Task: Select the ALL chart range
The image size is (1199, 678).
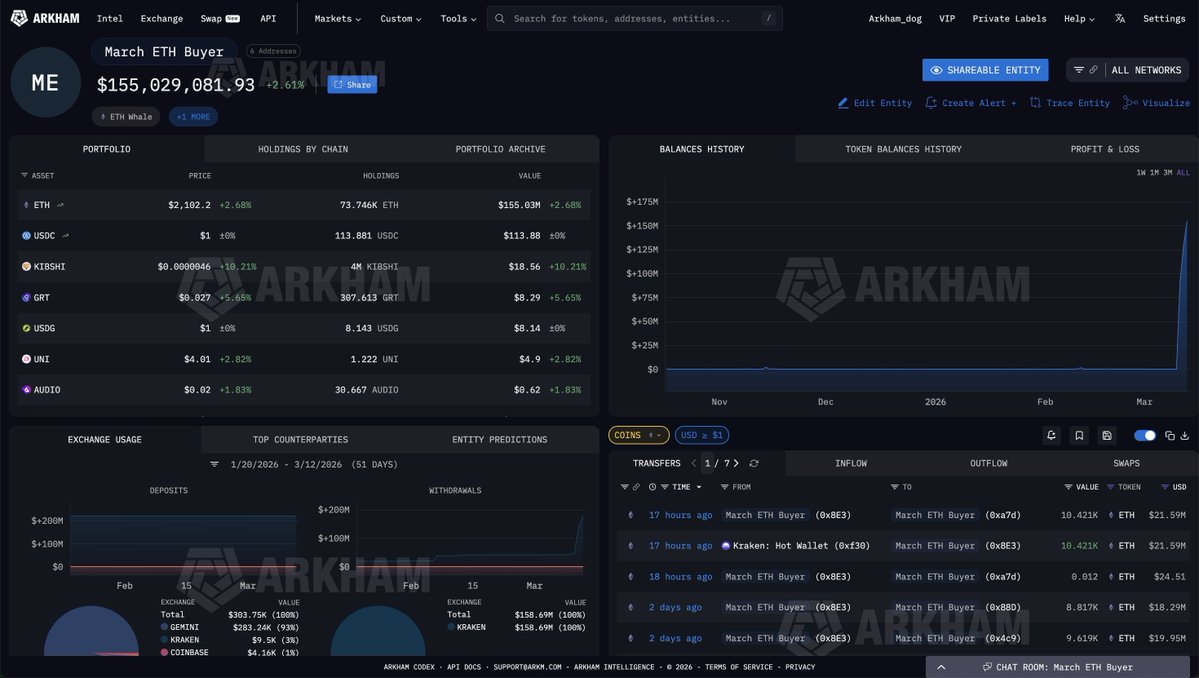Action: coord(1183,173)
